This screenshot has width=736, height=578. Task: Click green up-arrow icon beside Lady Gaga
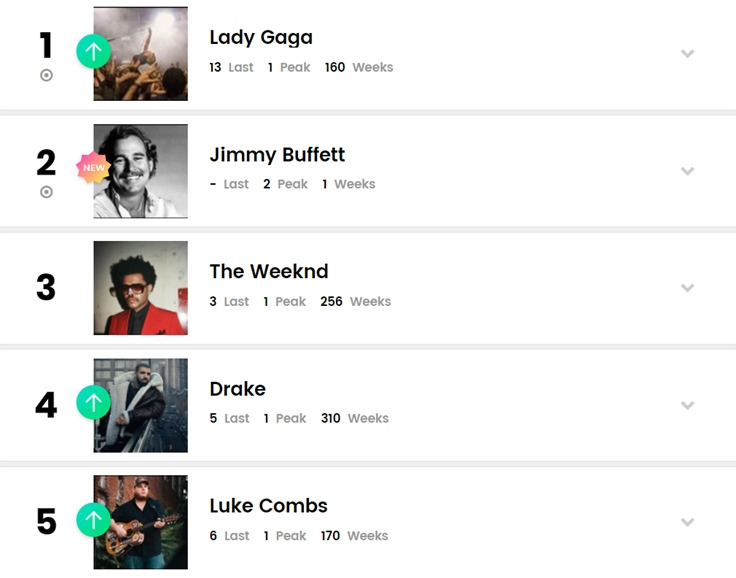coord(93,51)
